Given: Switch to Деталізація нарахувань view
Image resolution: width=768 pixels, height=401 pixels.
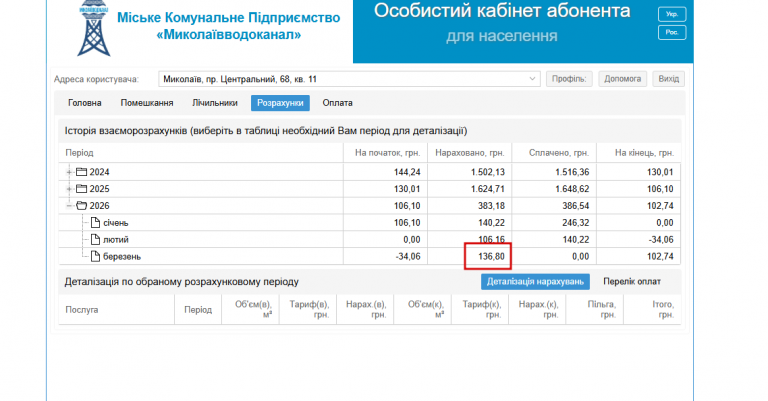Looking at the screenshot, I should coord(535,282).
